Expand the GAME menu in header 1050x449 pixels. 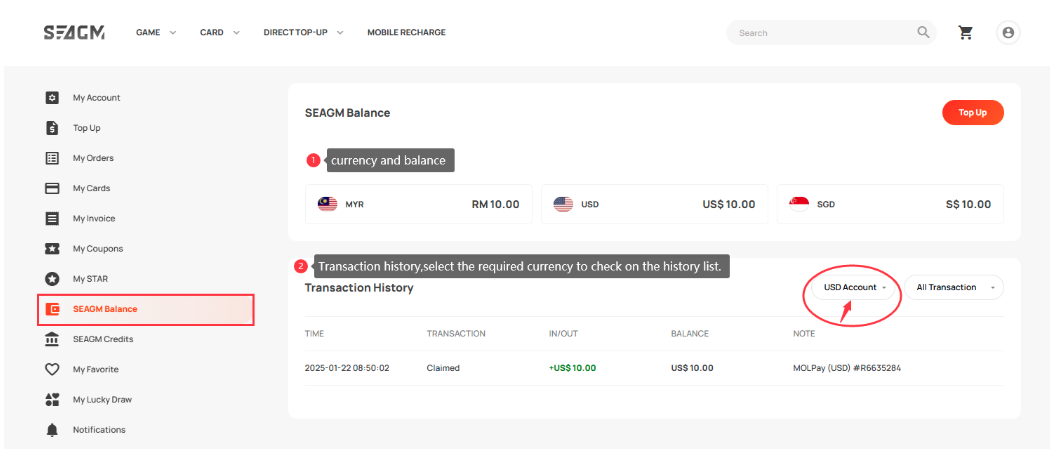point(156,33)
